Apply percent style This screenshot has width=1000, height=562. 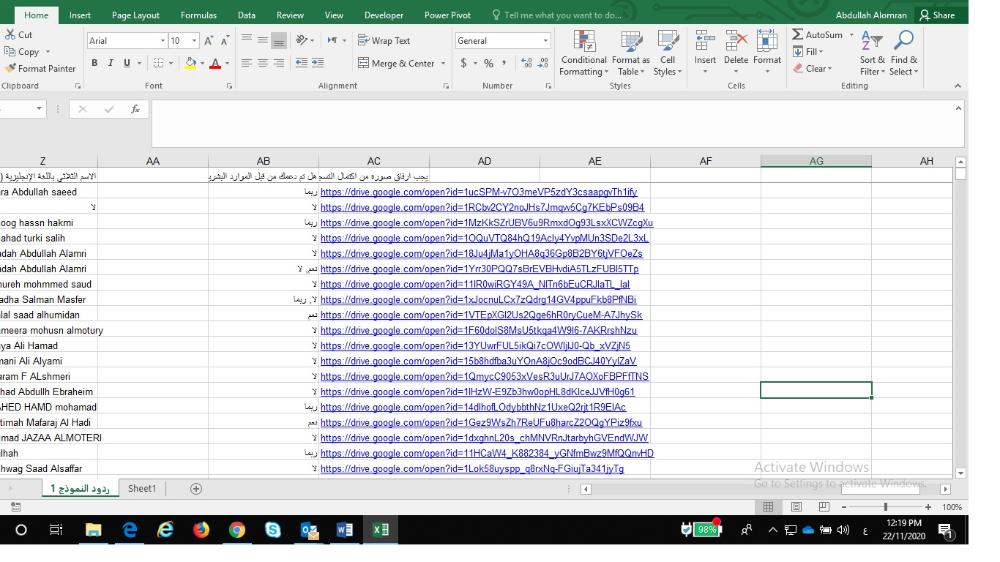pyautogui.click(x=489, y=63)
